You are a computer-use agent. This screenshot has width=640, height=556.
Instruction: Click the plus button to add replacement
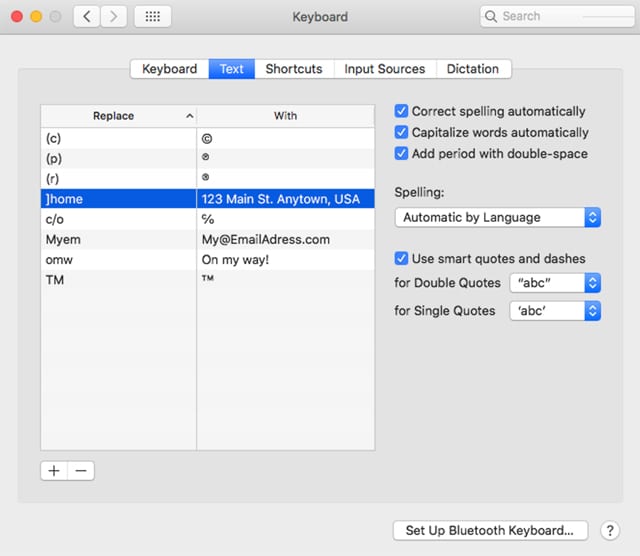pos(54,471)
